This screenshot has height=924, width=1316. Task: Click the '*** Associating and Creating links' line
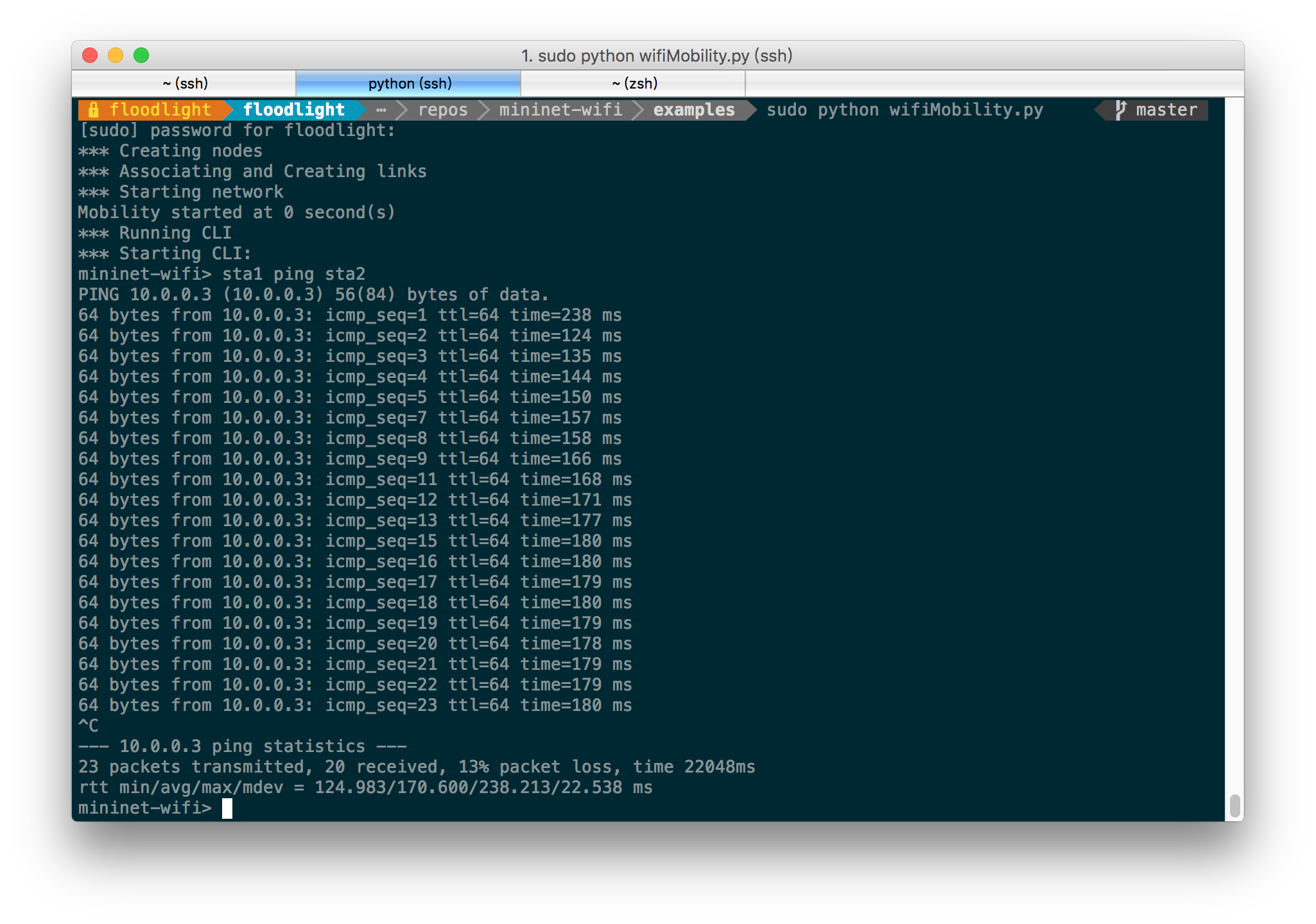252,171
